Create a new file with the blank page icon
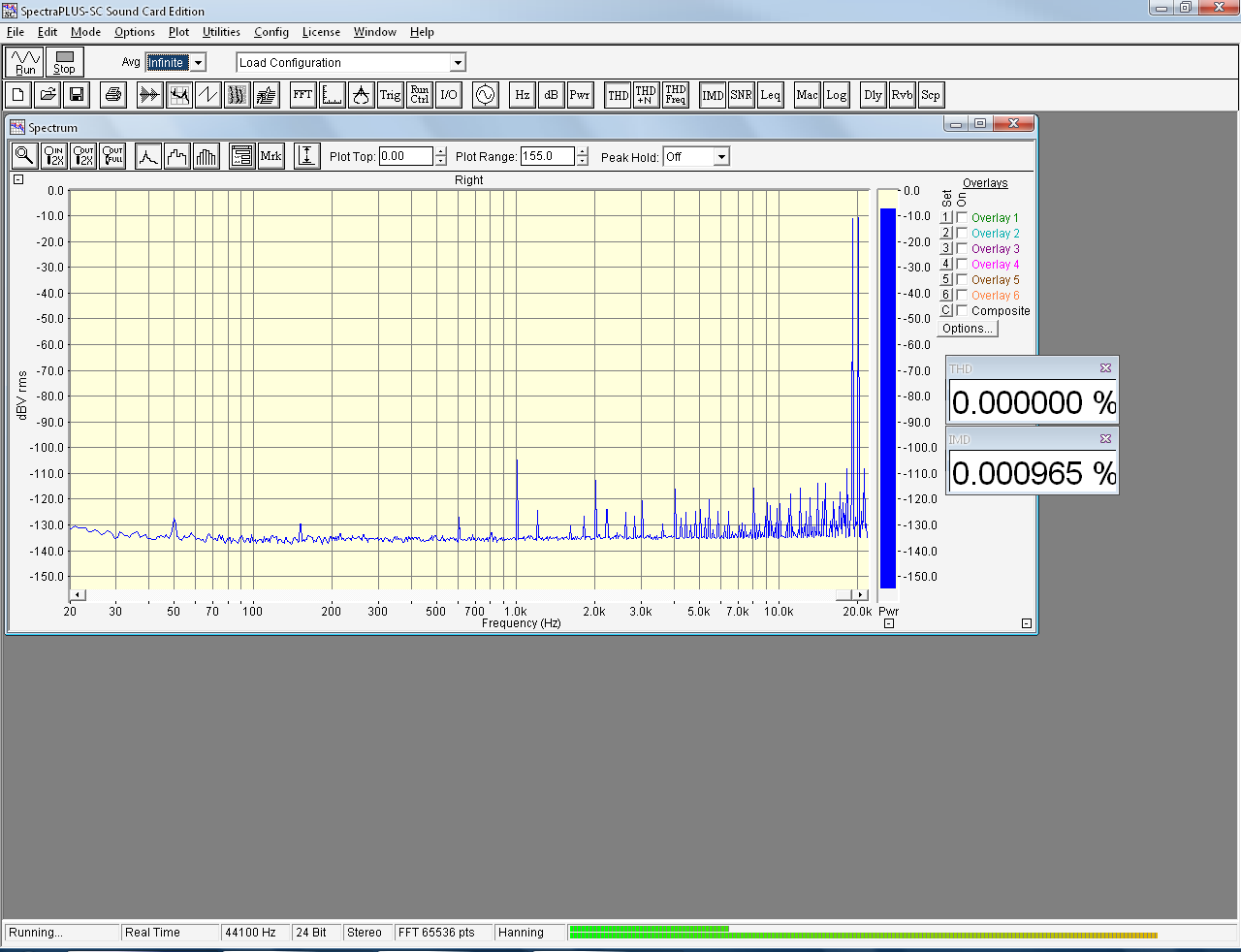 coord(18,95)
